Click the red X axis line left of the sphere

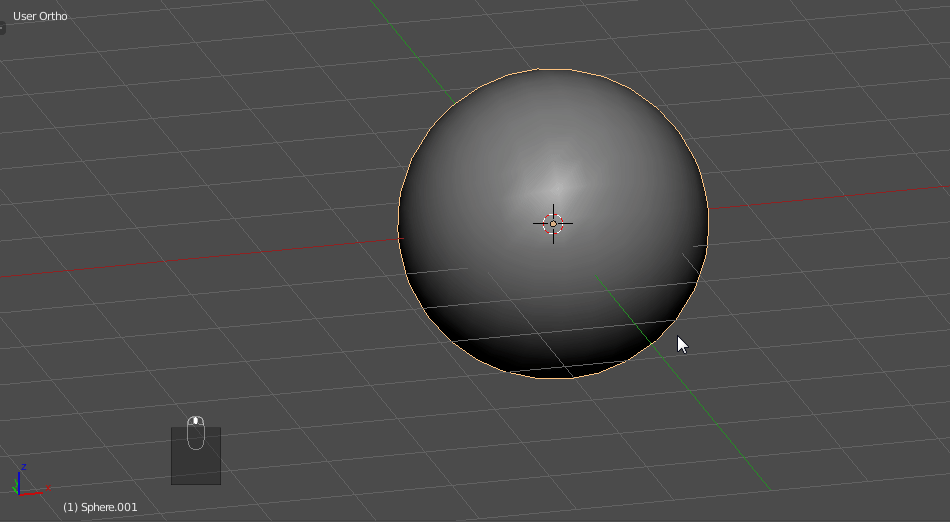pyautogui.click(x=200, y=256)
